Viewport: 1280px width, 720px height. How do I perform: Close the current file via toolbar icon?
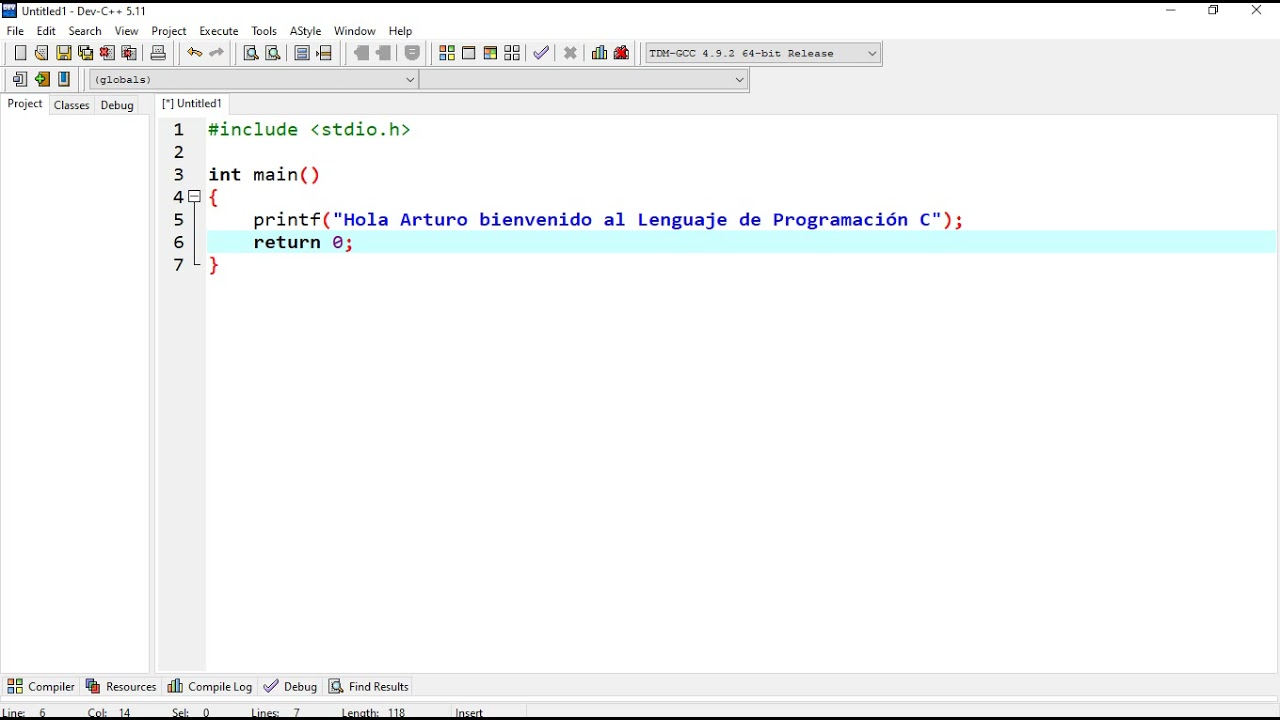107,53
